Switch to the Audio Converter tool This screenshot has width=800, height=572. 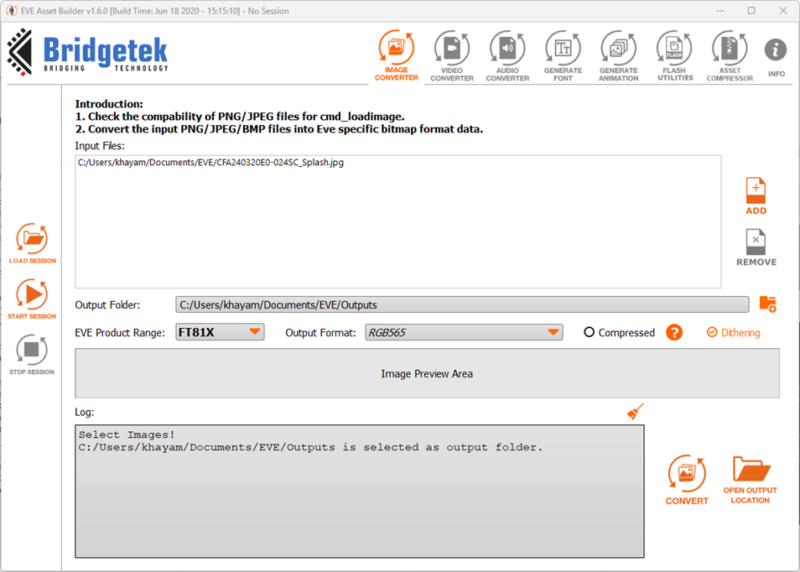pyautogui.click(x=507, y=56)
